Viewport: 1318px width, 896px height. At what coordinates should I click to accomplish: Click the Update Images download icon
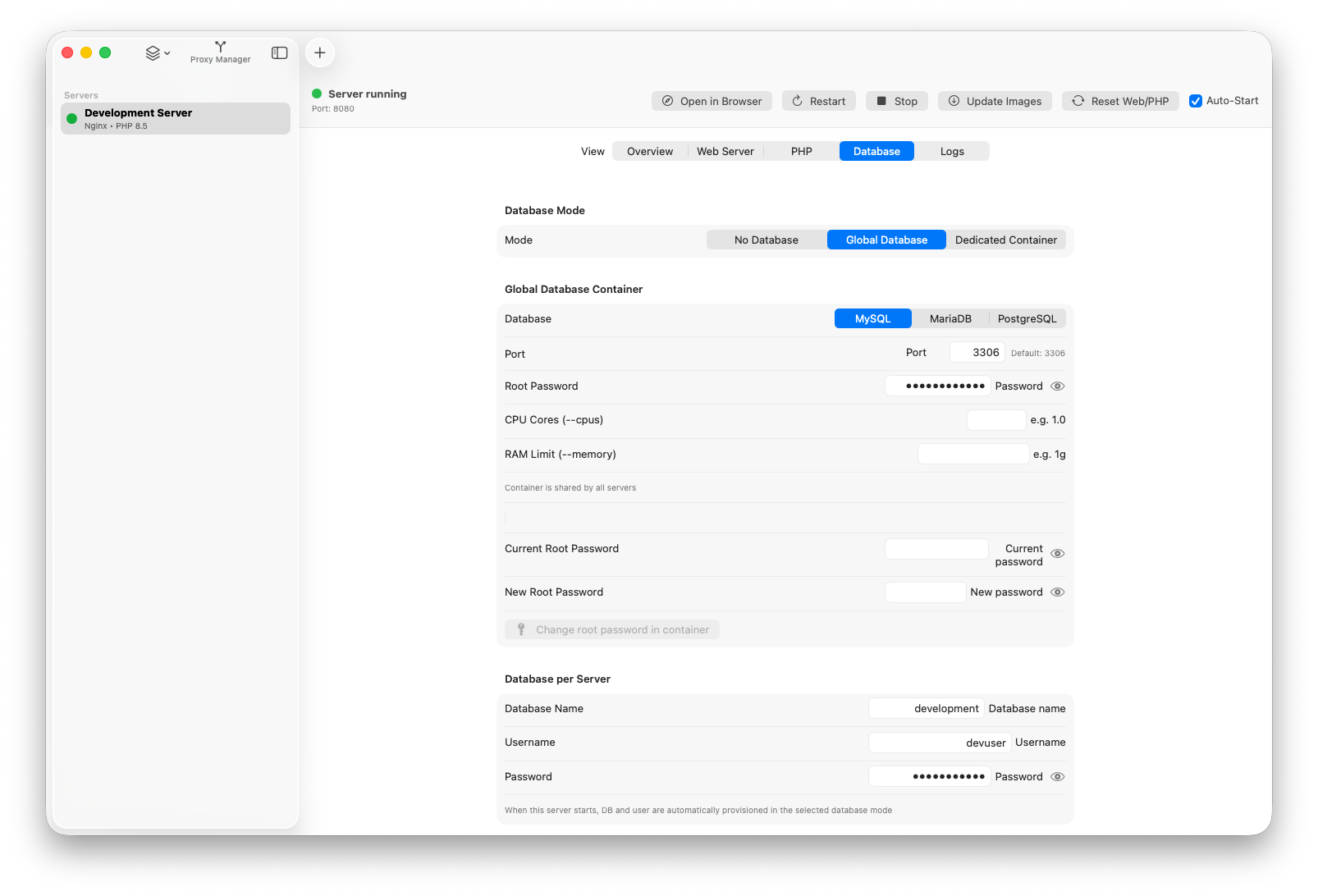point(954,100)
